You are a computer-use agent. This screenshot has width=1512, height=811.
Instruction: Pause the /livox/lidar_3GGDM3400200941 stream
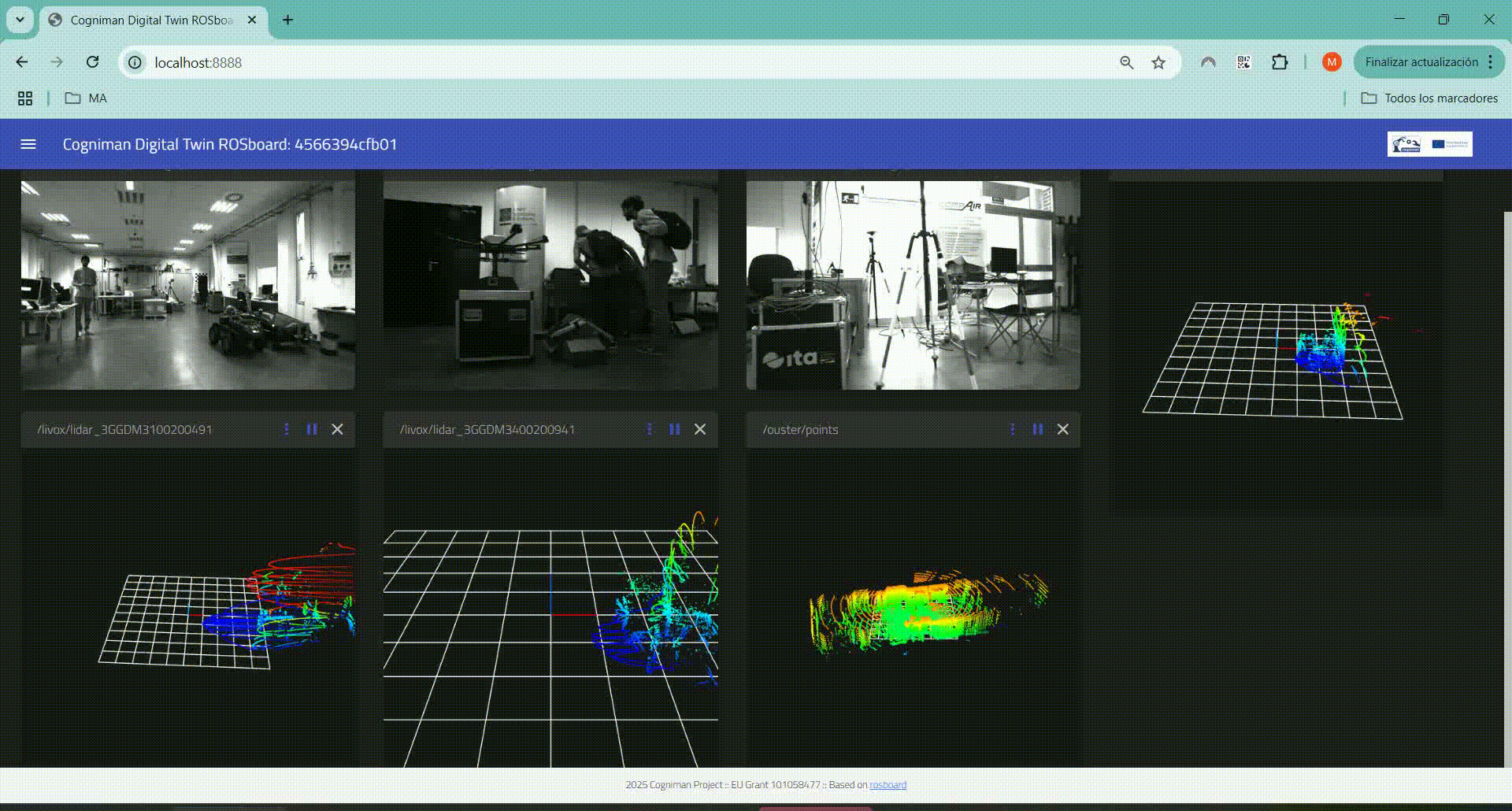tap(675, 429)
